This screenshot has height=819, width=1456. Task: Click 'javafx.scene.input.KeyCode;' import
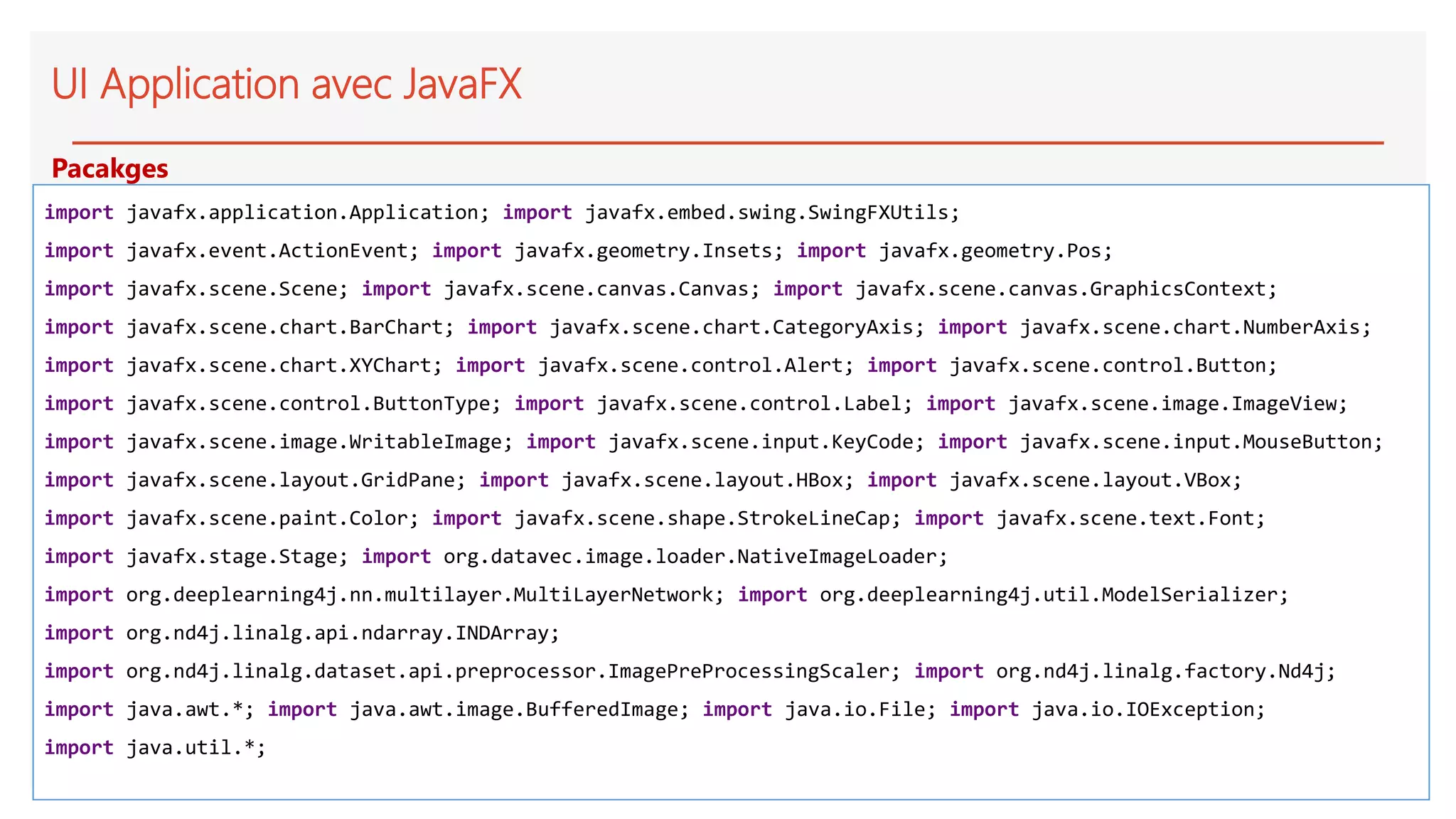(x=767, y=443)
